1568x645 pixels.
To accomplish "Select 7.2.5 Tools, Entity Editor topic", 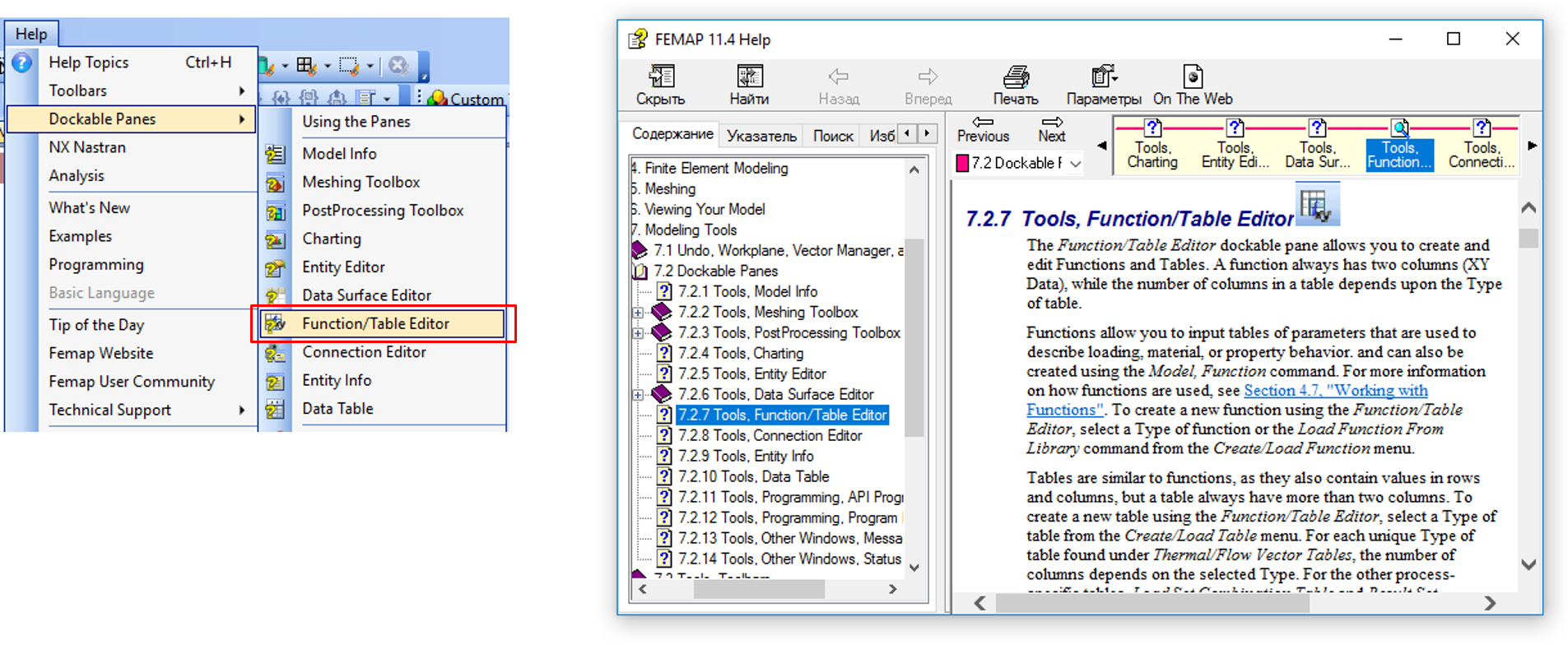I will pos(752,374).
